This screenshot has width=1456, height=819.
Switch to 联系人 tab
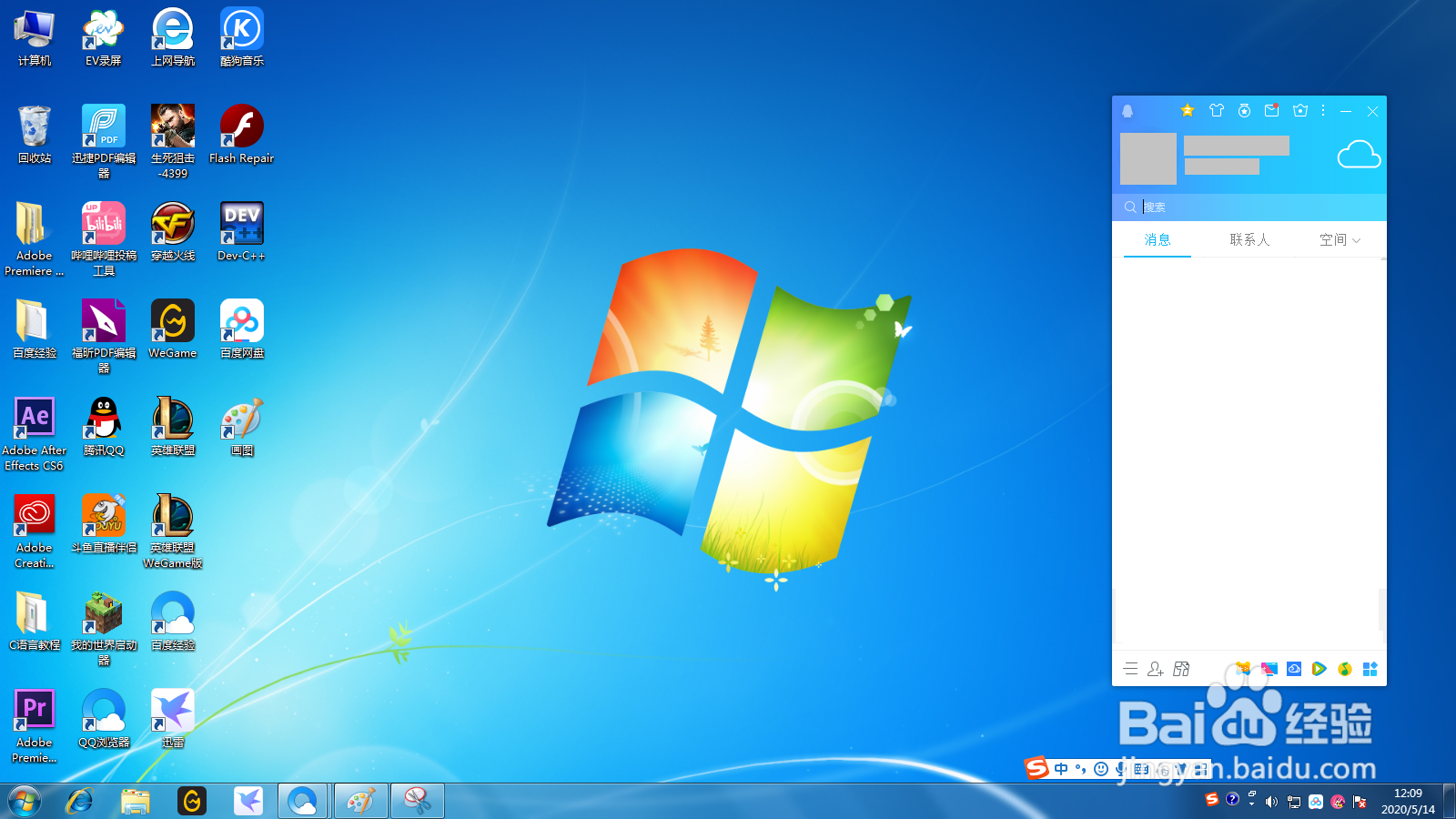point(1249,239)
